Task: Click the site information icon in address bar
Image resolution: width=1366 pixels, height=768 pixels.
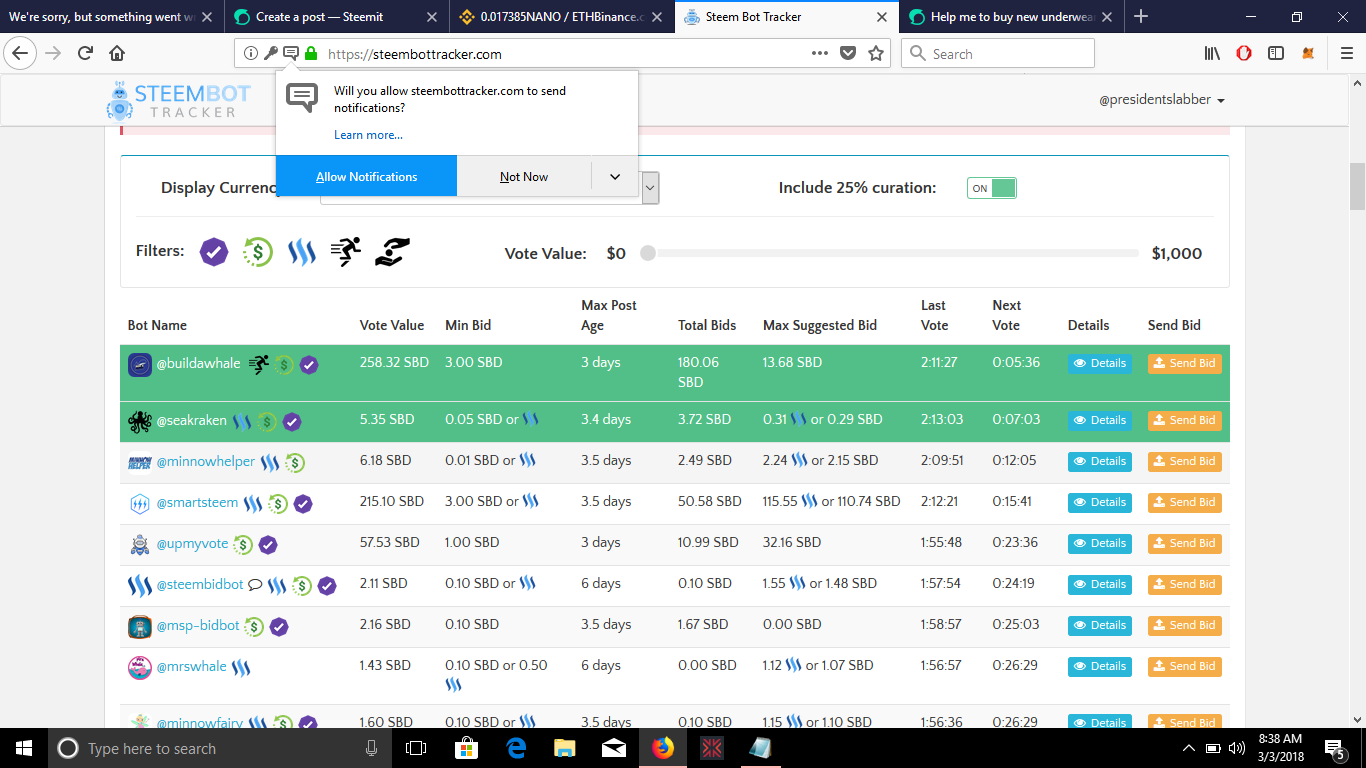Action: click(x=250, y=54)
